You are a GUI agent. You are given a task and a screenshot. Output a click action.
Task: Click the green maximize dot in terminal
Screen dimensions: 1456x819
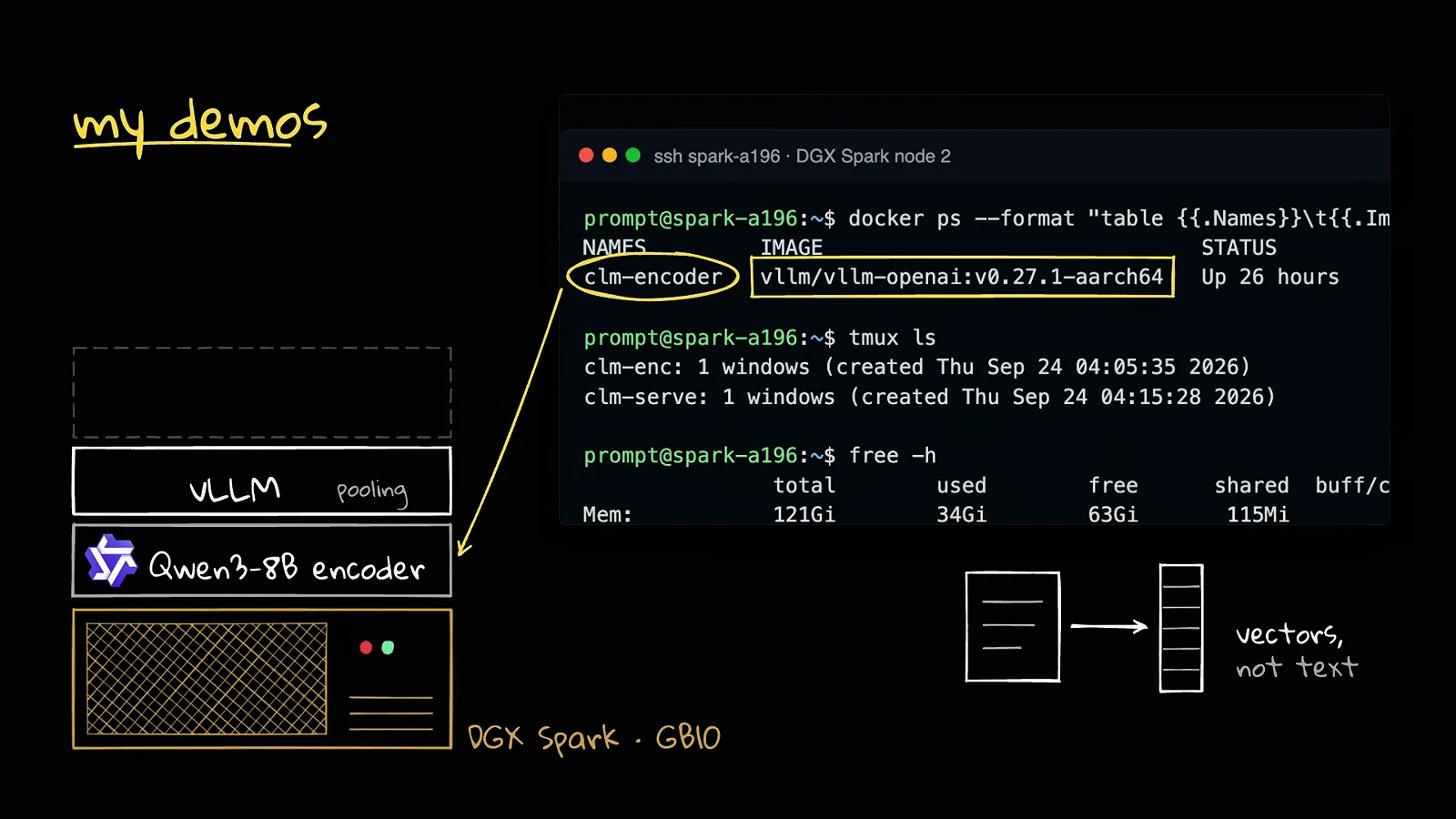[633, 156]
